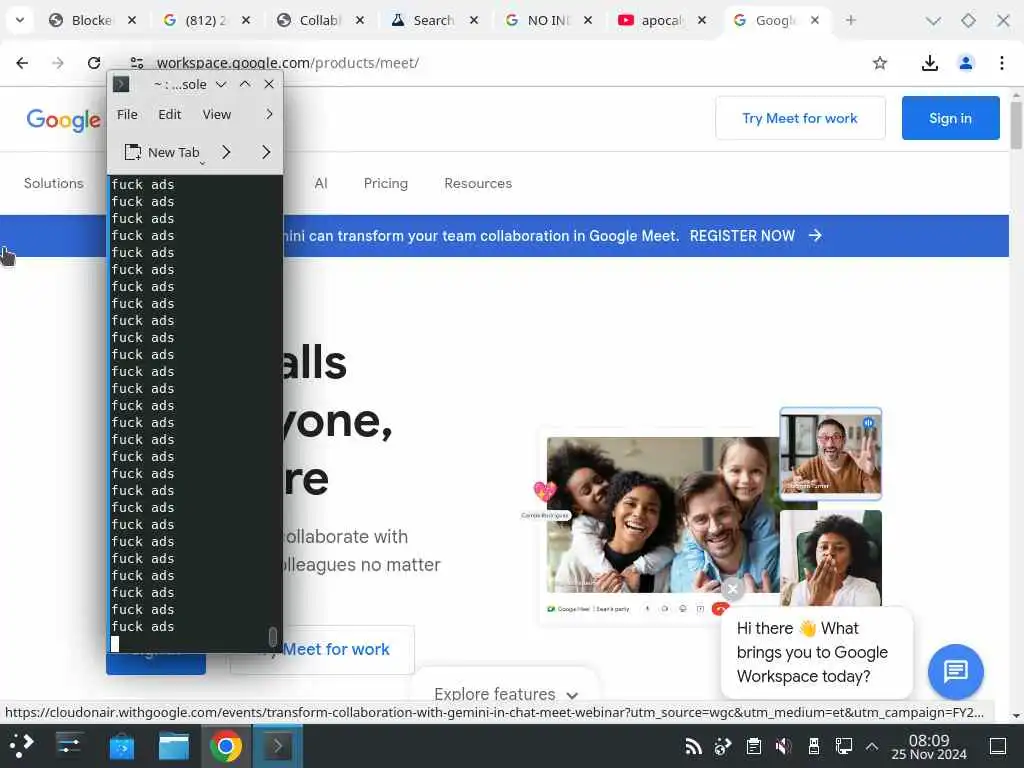Open the Konsole View menu

pos(217,114)
